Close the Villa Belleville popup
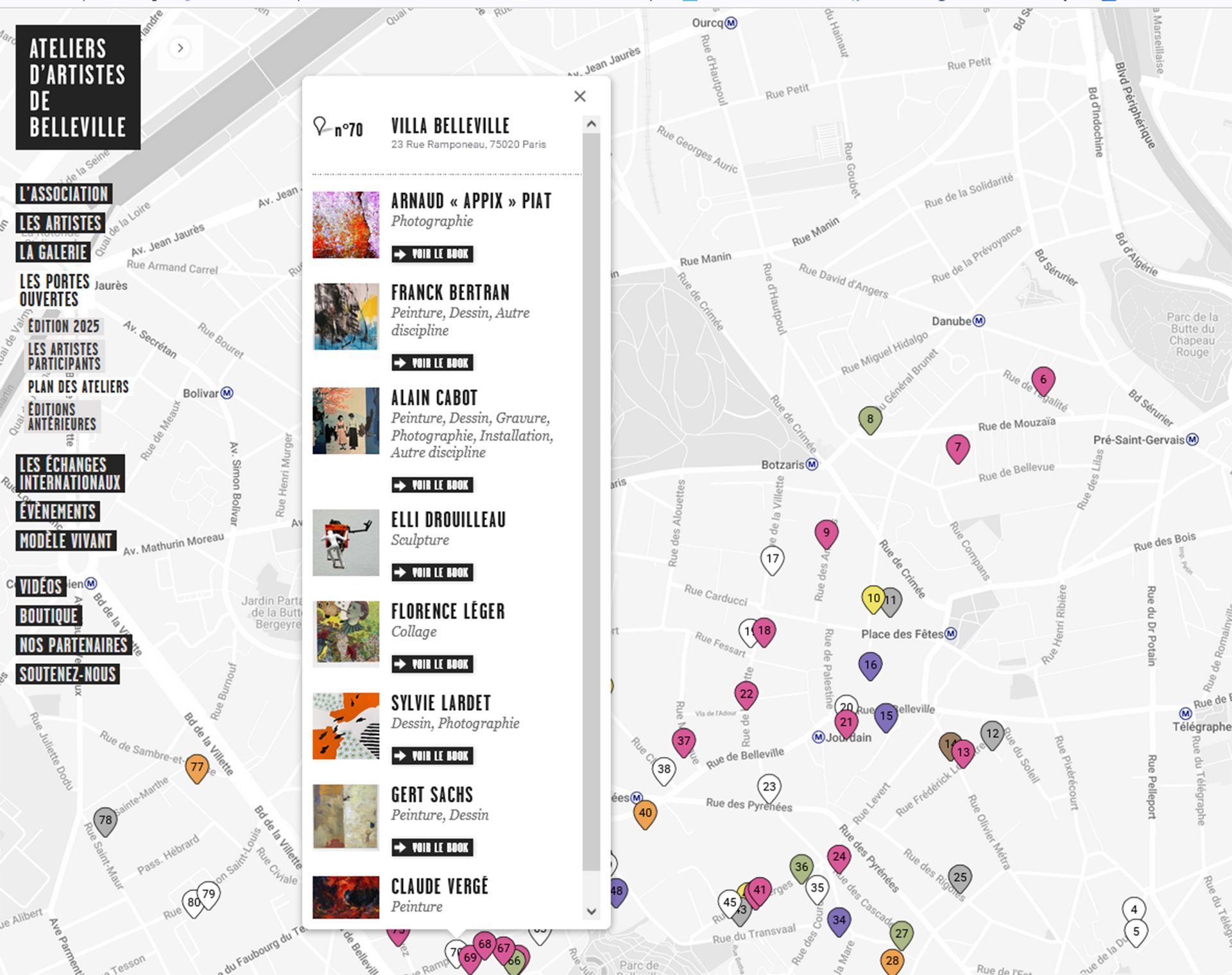The image size is (1232, 975). click(x=579, y=96)
